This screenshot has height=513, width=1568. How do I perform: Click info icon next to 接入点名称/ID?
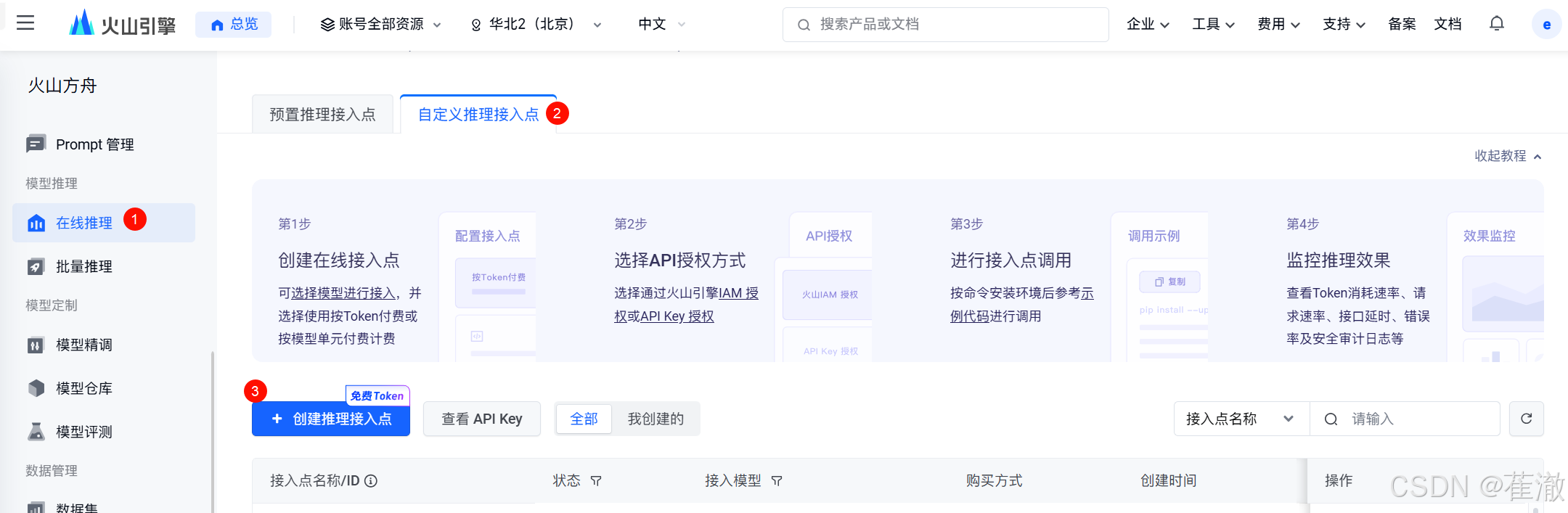coord(371,481)
